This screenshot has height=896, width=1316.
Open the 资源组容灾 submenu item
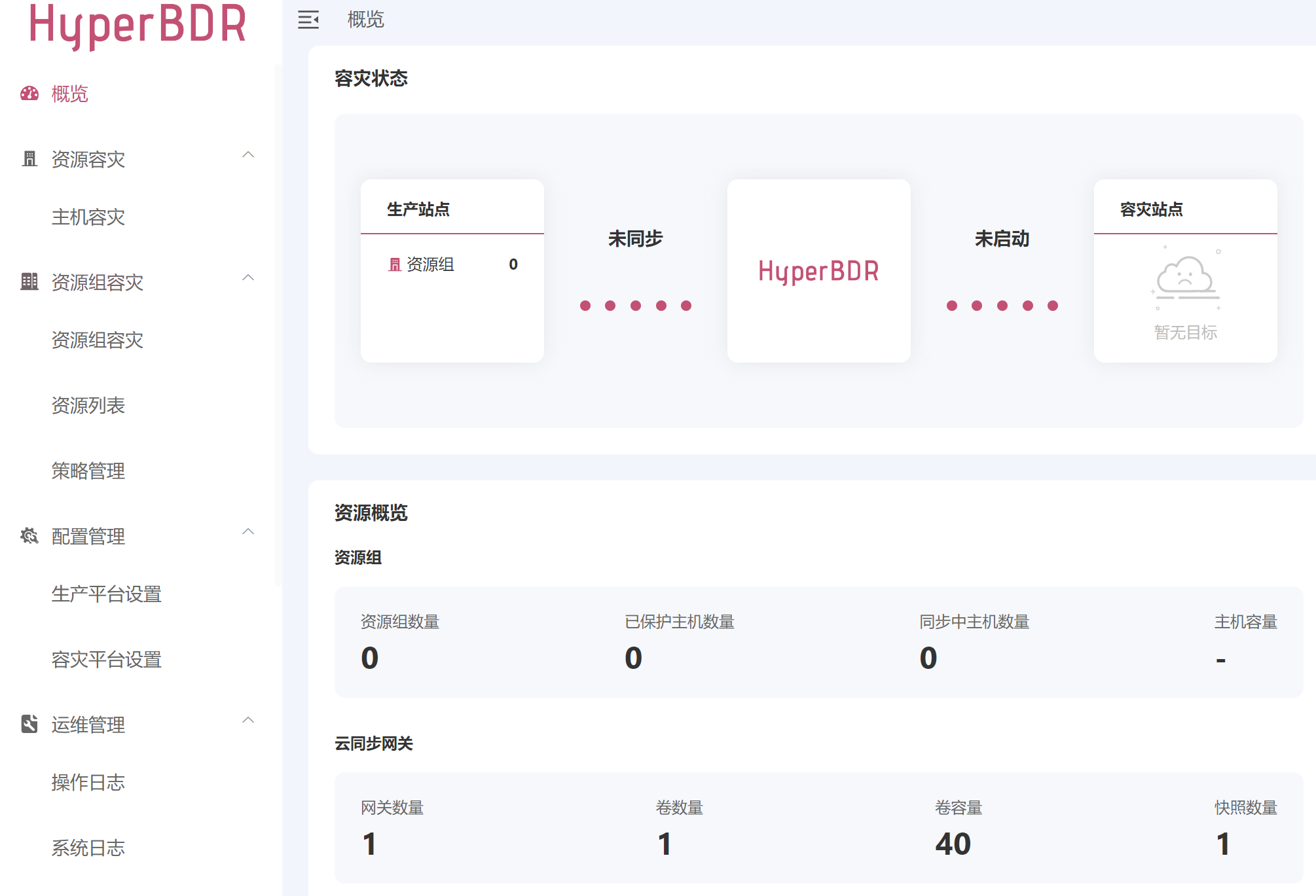[98, 340]
